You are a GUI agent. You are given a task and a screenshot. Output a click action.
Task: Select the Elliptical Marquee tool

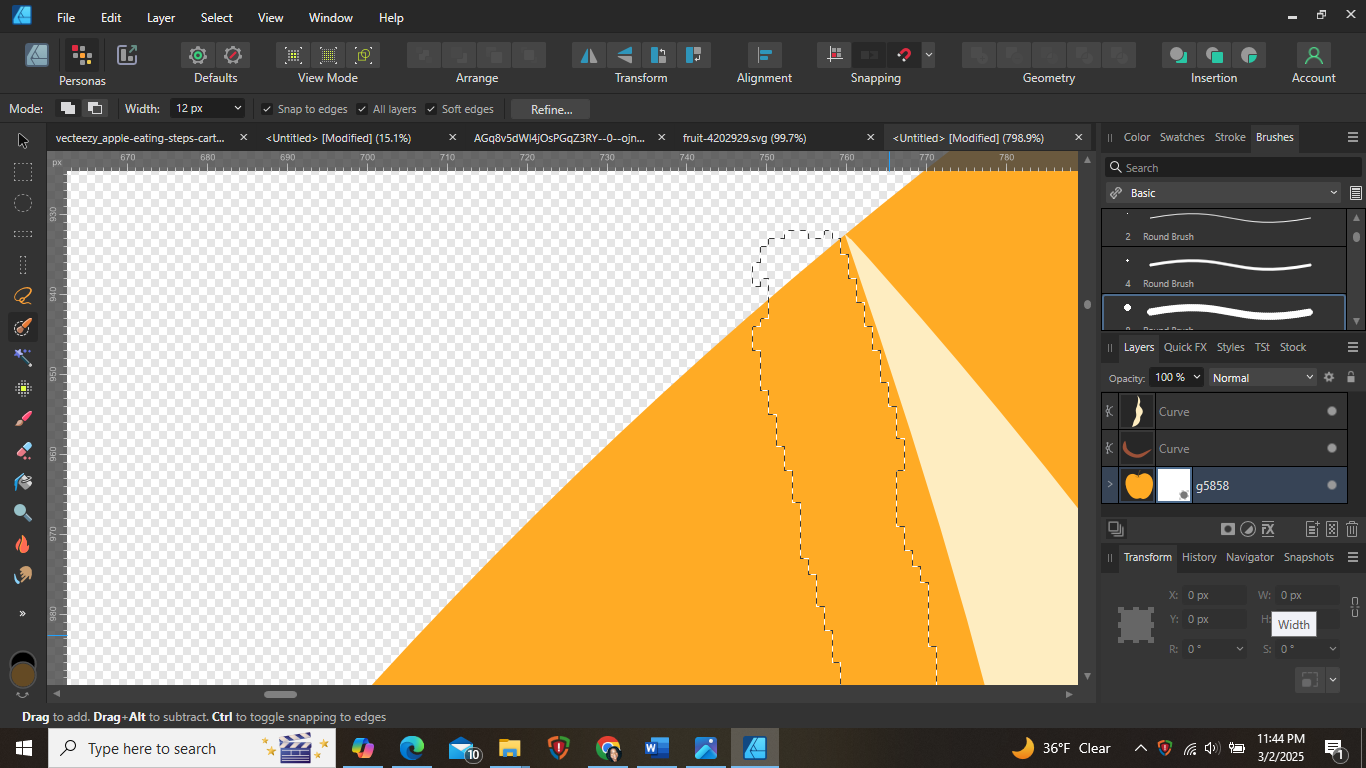click(x=23, y=203)
